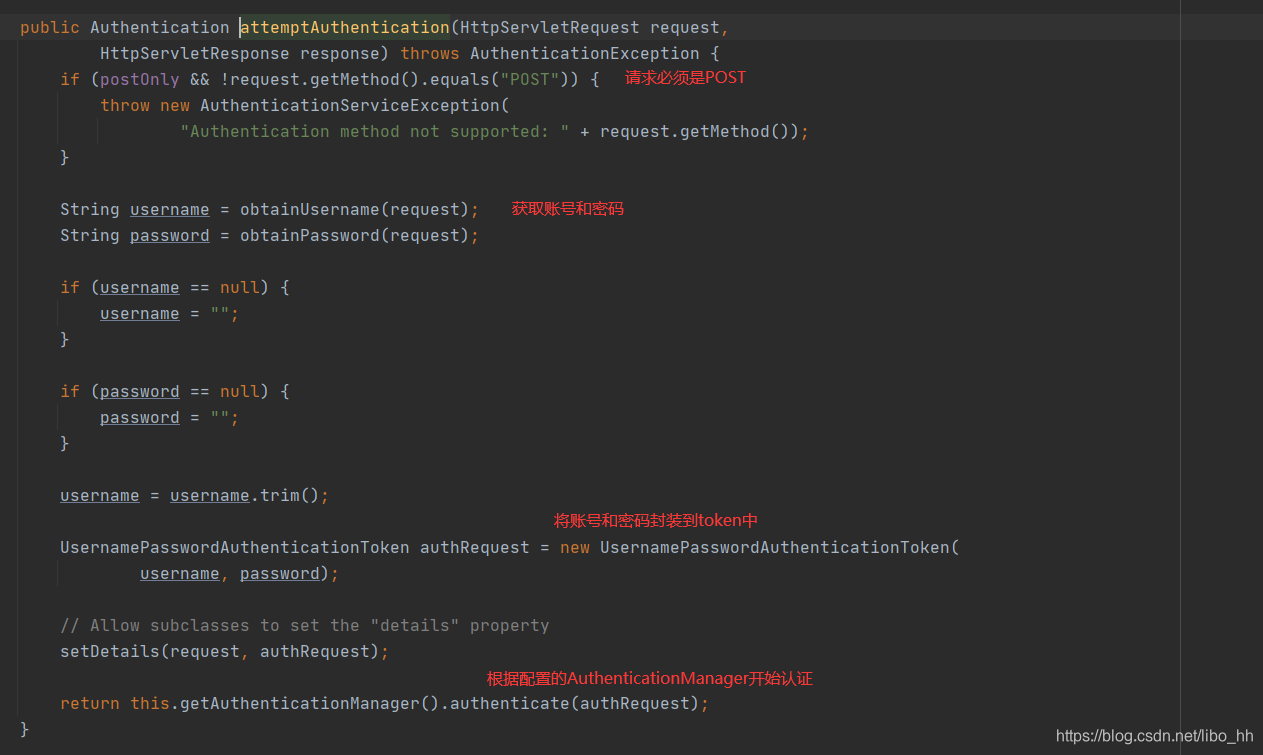Click authRequest inside the authenticate call
The image size is (1263, 755).
[635, 703]
